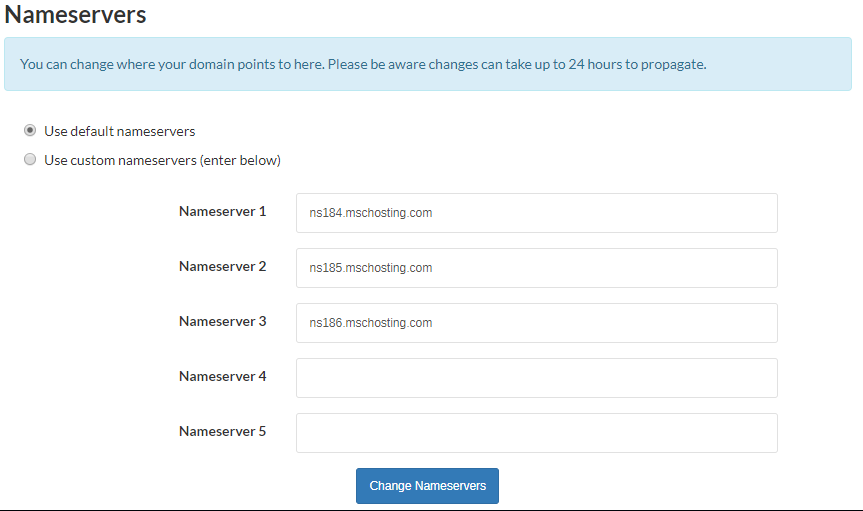Screen dimensions: 863x511
Task: Click into the empty Nameserver 5 field
Action: pyautogui.click(x=537, y=433)
